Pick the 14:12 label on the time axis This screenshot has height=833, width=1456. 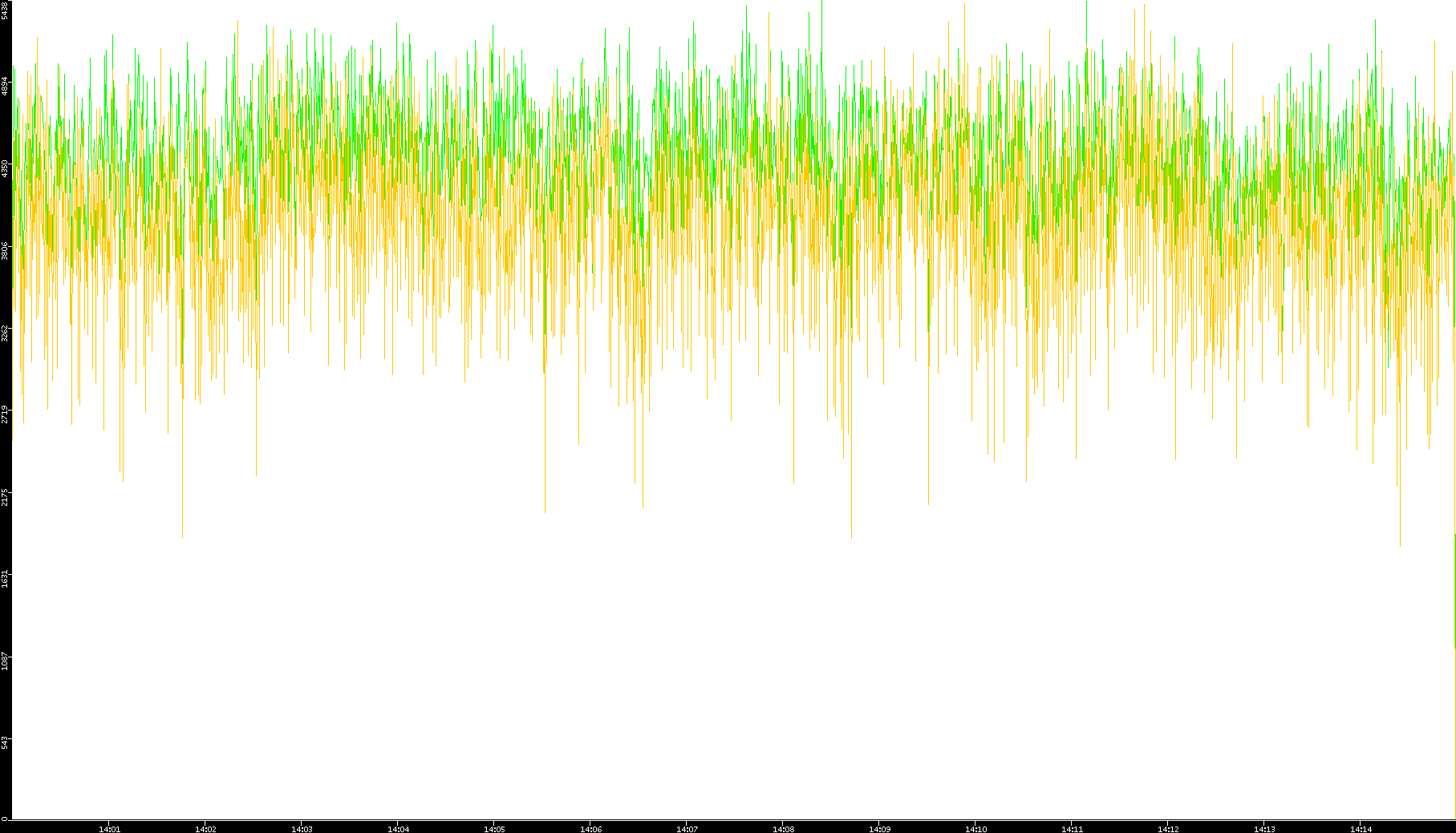[1168, 829]
